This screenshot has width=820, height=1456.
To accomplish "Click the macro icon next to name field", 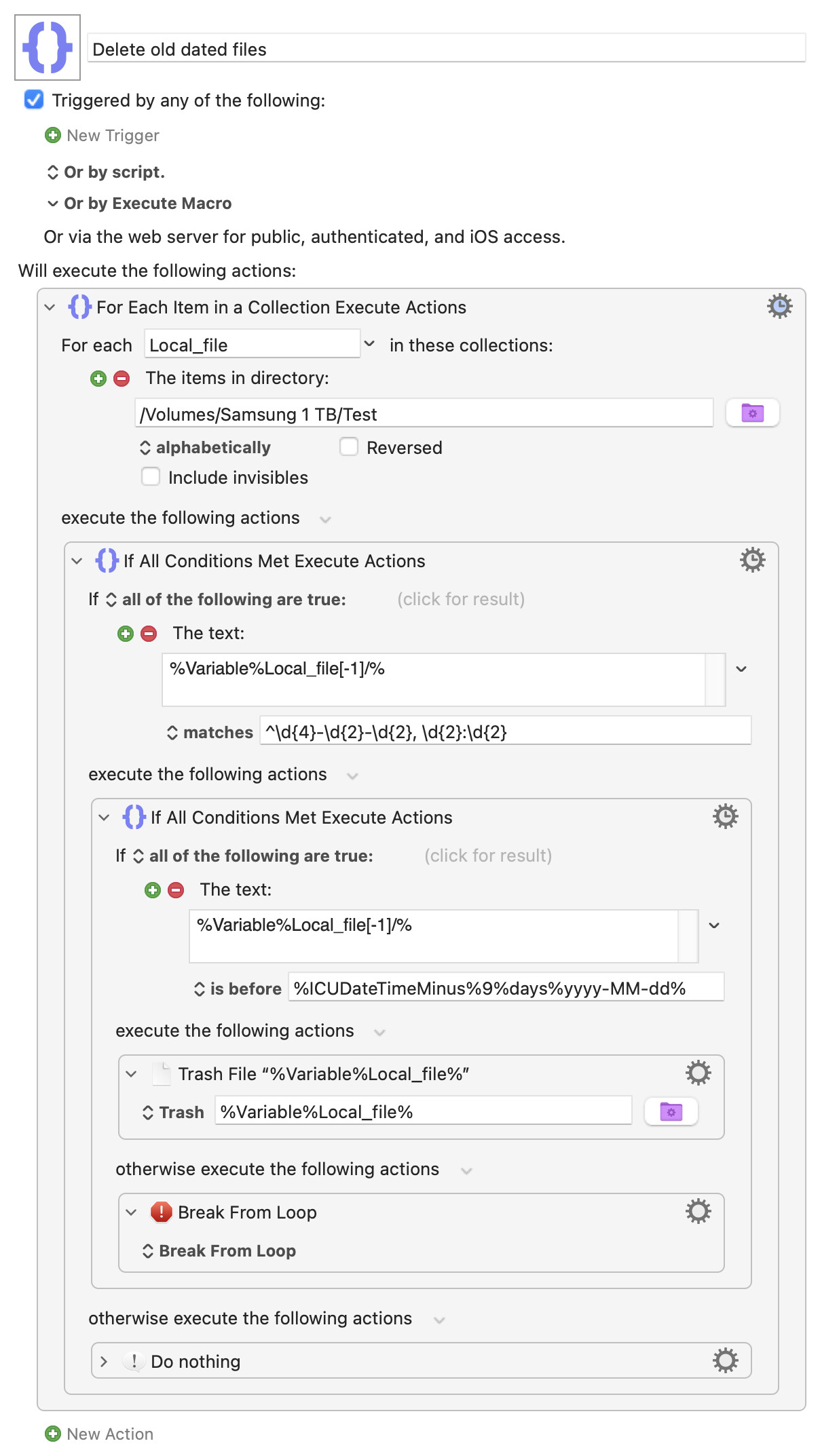I will [48, 47].
